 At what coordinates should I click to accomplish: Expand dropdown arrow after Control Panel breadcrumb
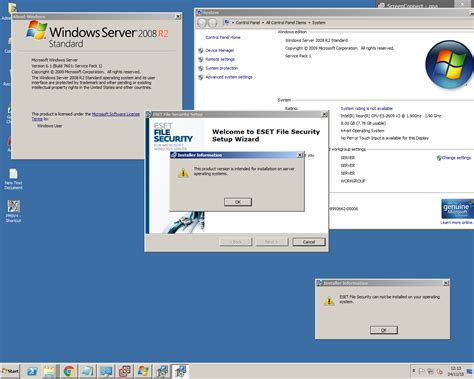pyautogui.click(x=263, y=23)
